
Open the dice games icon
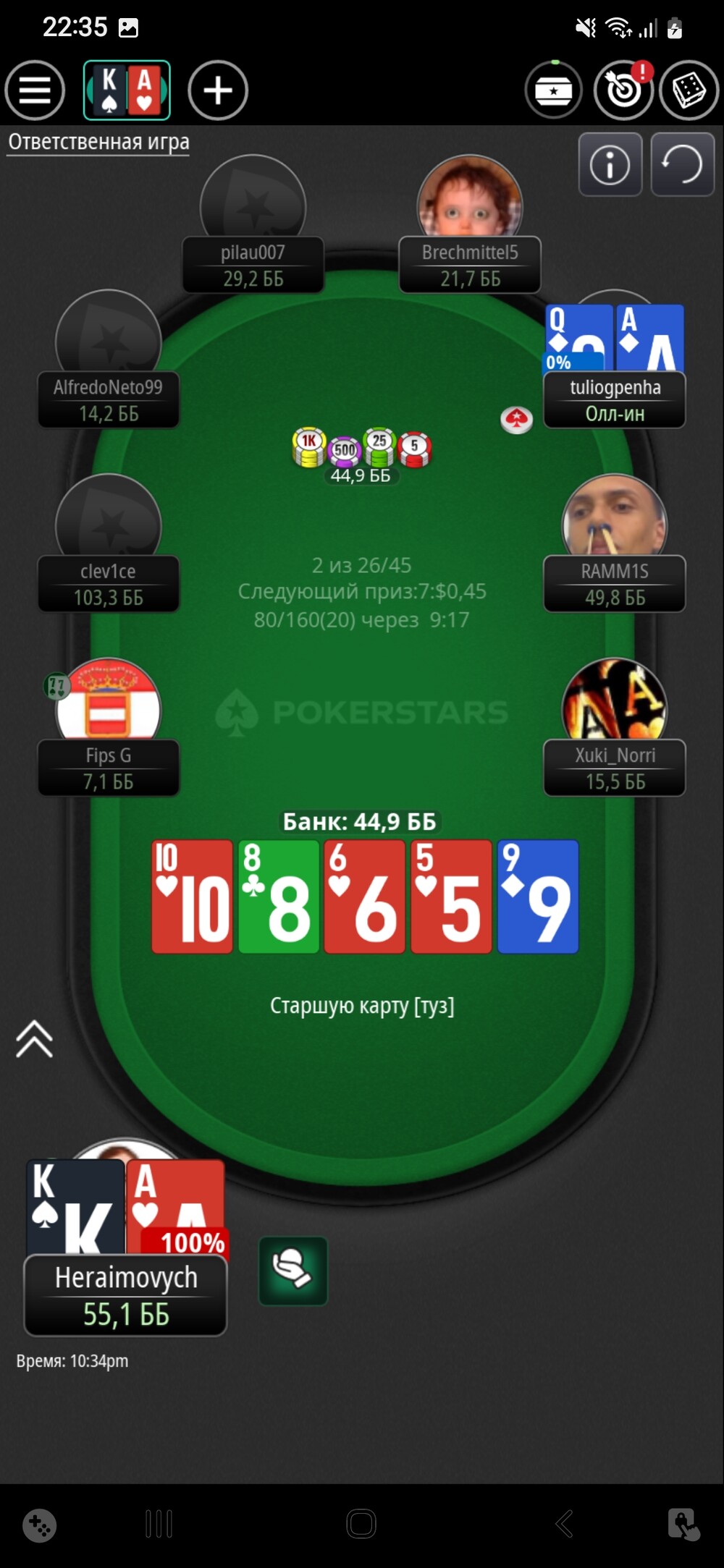[689, 90]
